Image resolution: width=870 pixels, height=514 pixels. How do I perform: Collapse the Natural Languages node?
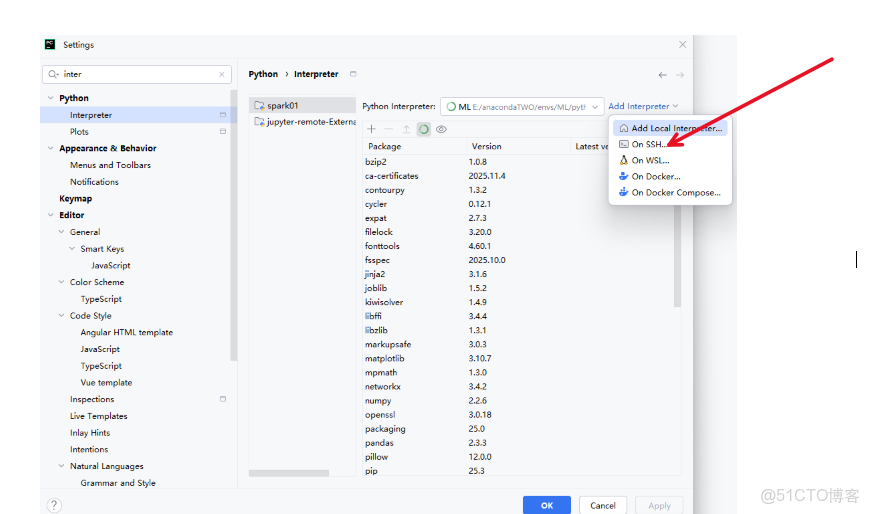tap(61, 466)
